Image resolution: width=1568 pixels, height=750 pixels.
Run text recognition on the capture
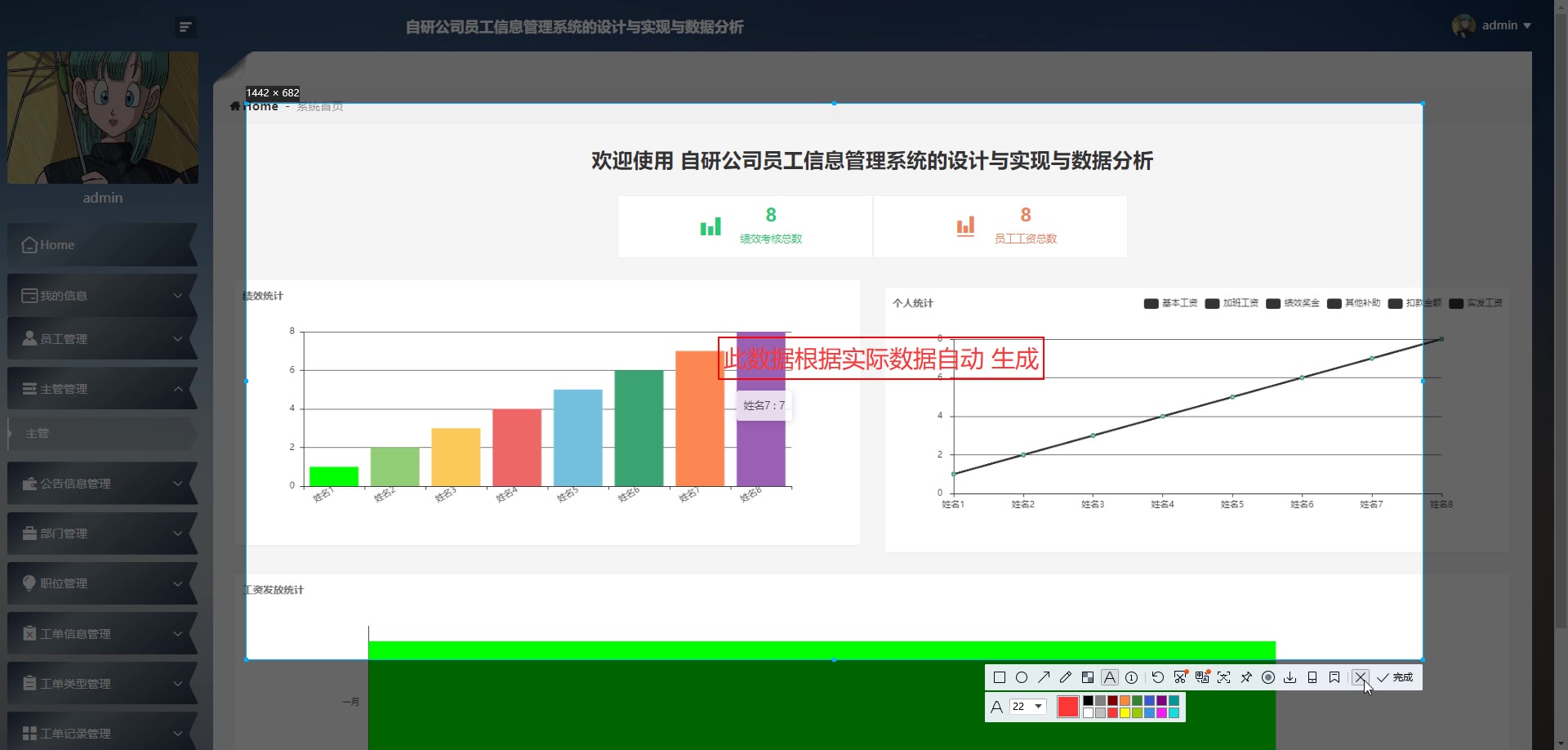pos(1223,677)
